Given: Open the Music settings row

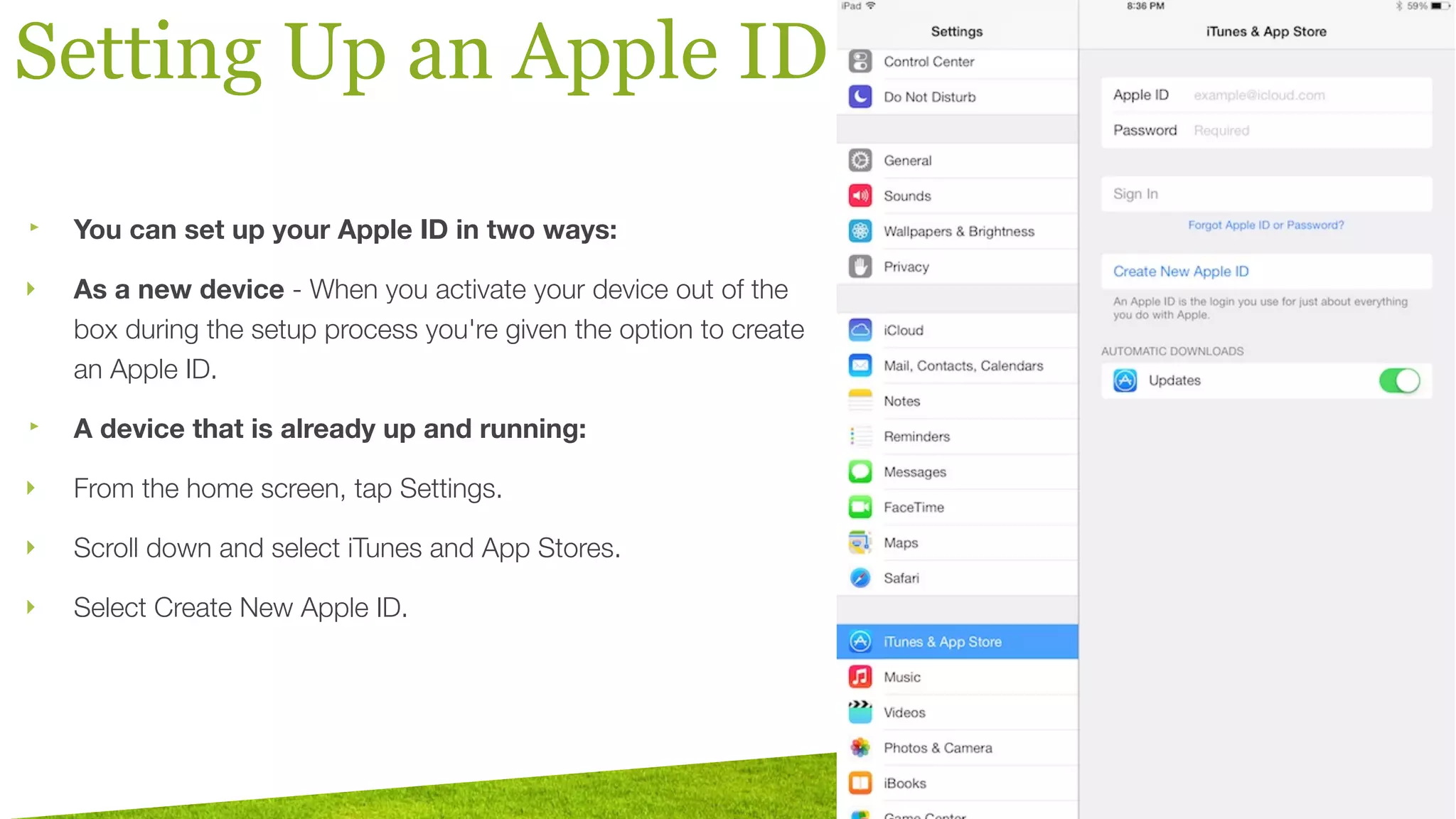Looking at the screenshot, I should coord(958,677).
